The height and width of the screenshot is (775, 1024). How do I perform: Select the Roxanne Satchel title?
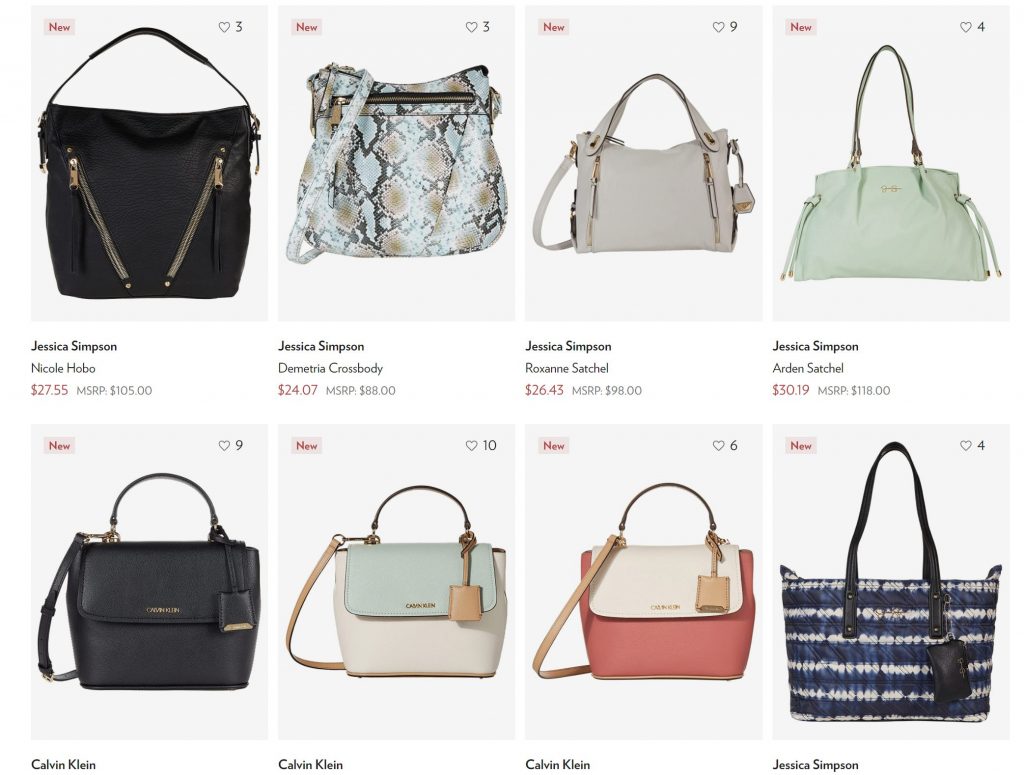pos(567,368)
